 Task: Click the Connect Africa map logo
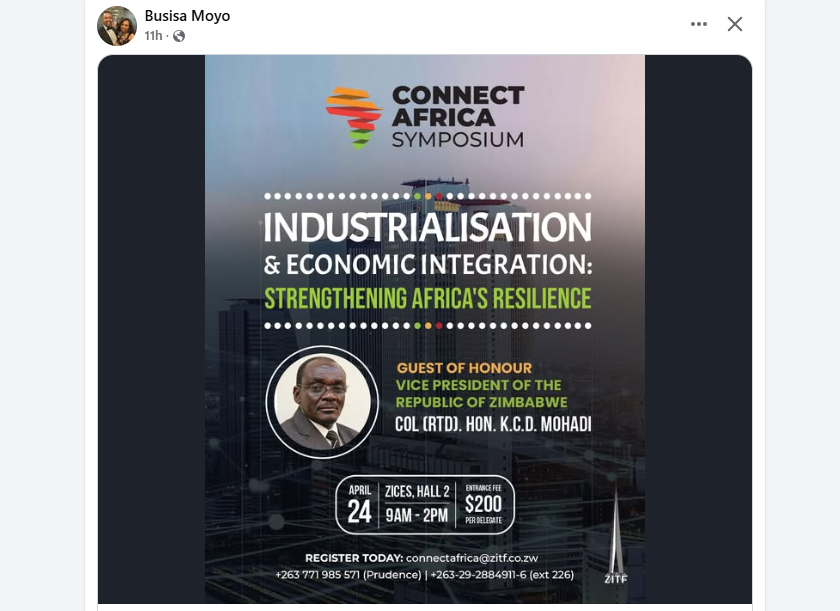point(354,117)
